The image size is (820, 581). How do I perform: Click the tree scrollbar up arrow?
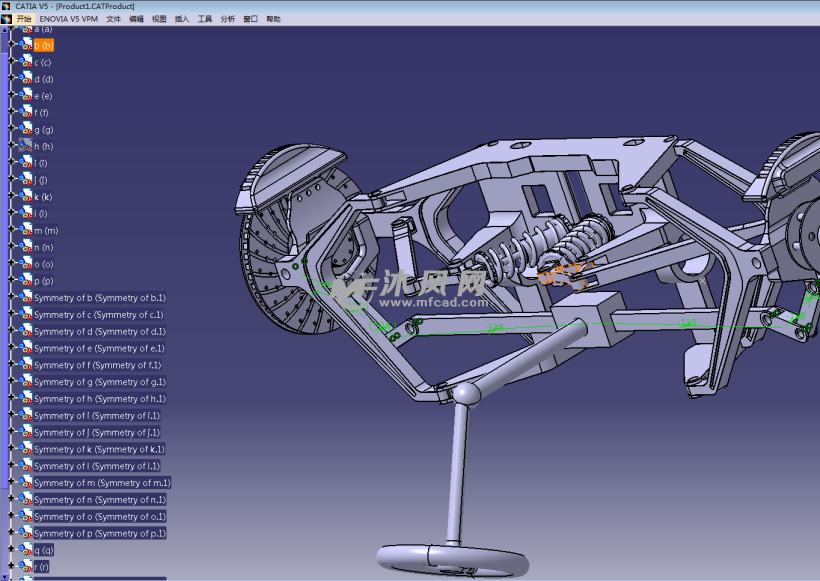[x=4, y=30]
